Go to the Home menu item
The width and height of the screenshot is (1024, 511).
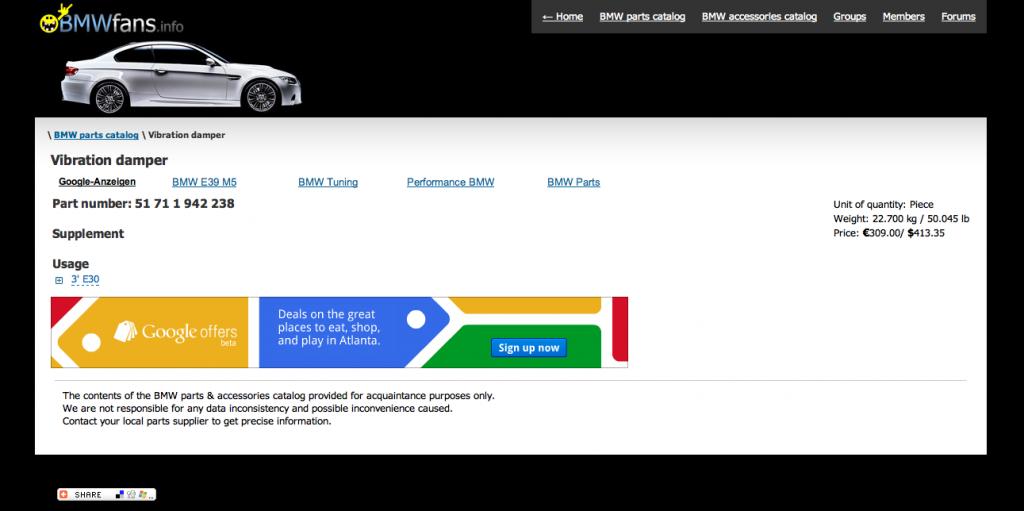(x=562, y=16)
